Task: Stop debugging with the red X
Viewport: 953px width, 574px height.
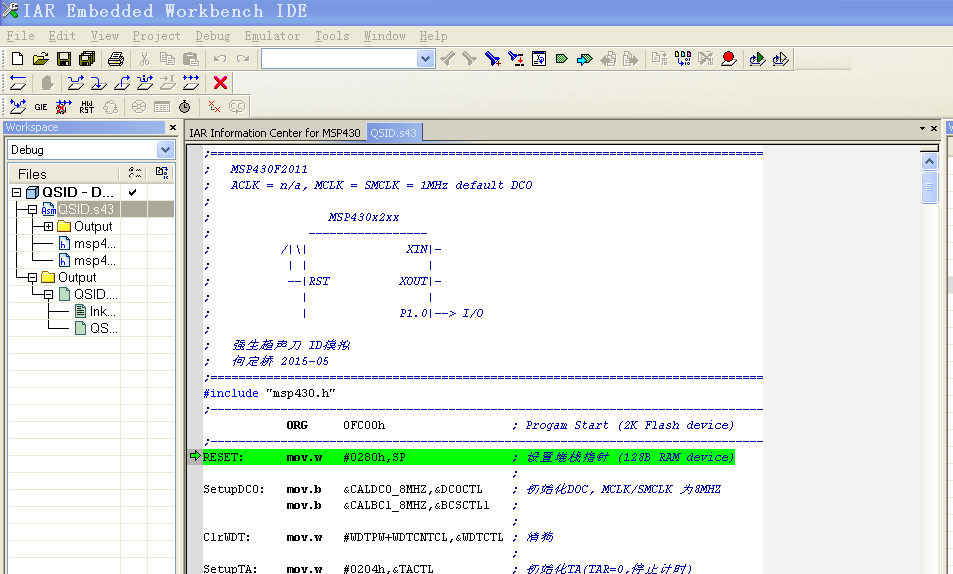Action: tap(221, 83)
